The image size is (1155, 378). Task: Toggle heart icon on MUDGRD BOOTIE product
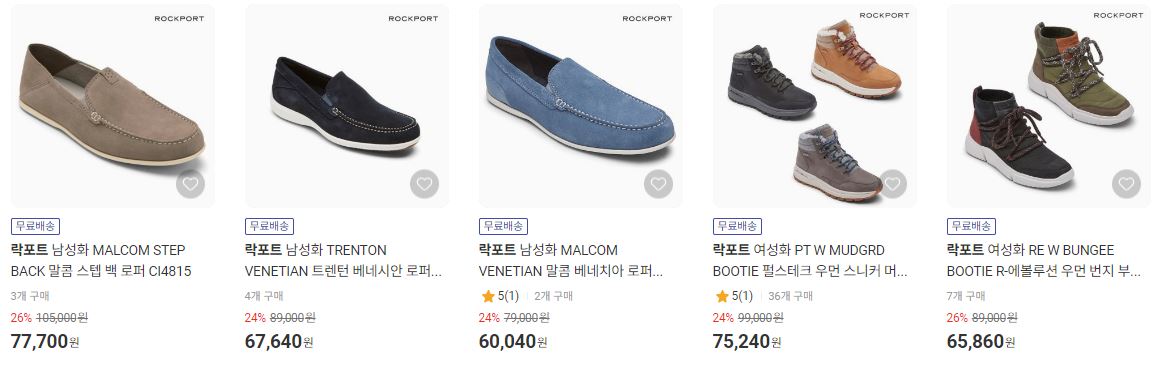tap(893, 183)
